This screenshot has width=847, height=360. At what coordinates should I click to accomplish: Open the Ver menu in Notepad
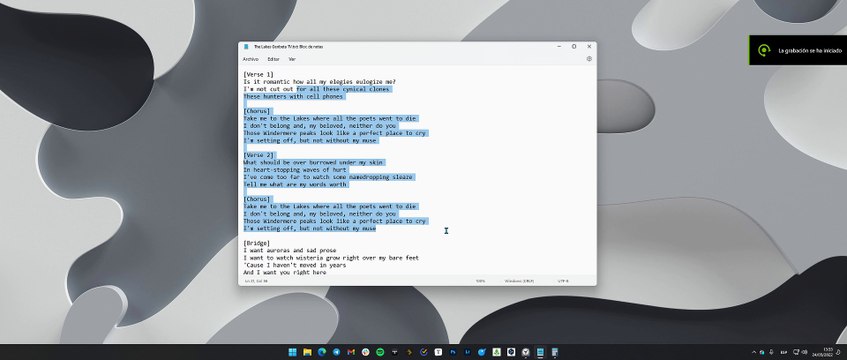pos(292,59)
